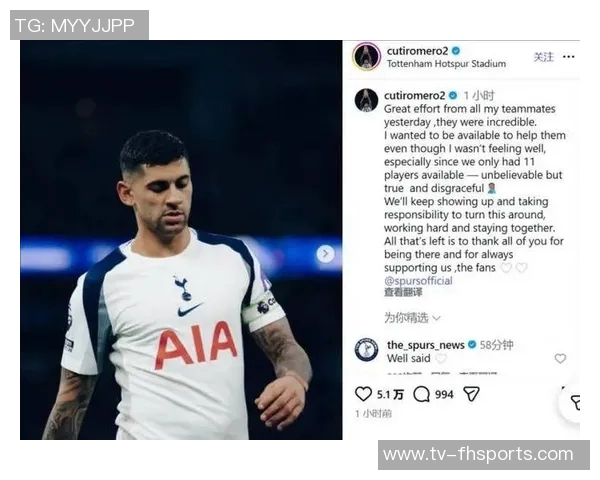Open the three-dot more options menu
The width and height of the screenshot is (600, 480).
[x=569, y=57]
